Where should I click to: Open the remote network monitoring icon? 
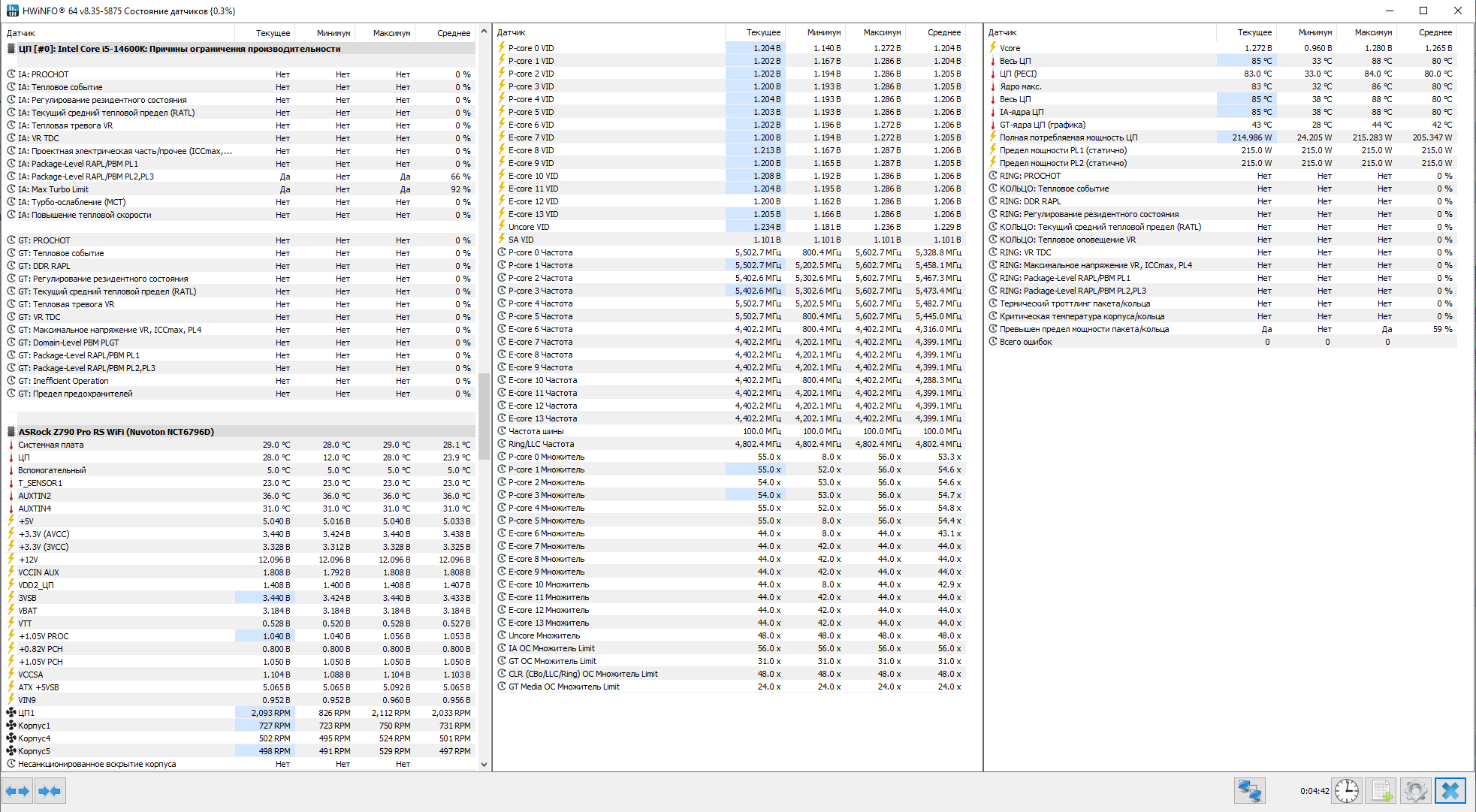click(1249, 791)
